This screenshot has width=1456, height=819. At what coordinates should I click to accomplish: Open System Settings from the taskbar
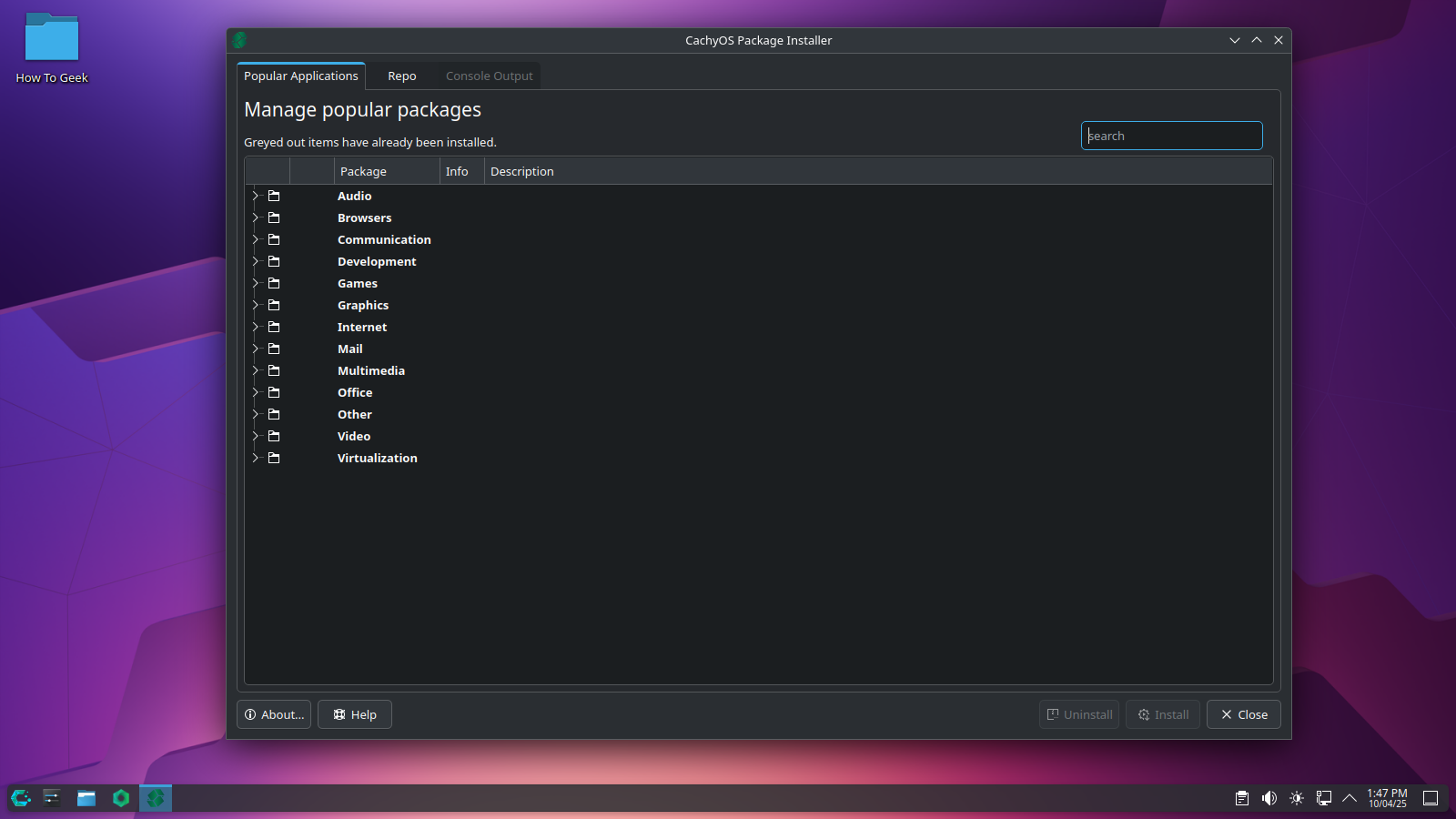click(52, 798)
